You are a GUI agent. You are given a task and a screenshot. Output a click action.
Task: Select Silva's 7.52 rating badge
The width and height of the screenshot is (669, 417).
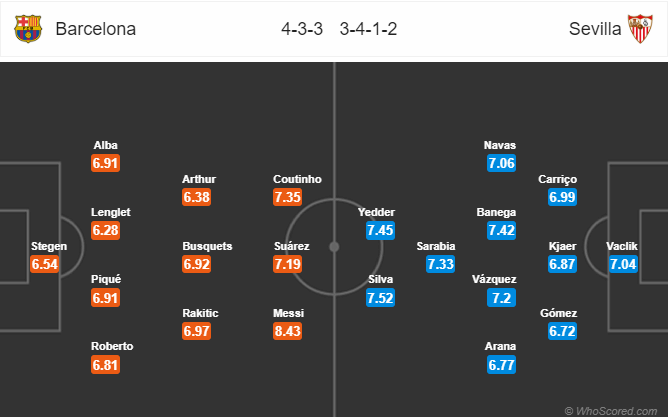(381, 298)
